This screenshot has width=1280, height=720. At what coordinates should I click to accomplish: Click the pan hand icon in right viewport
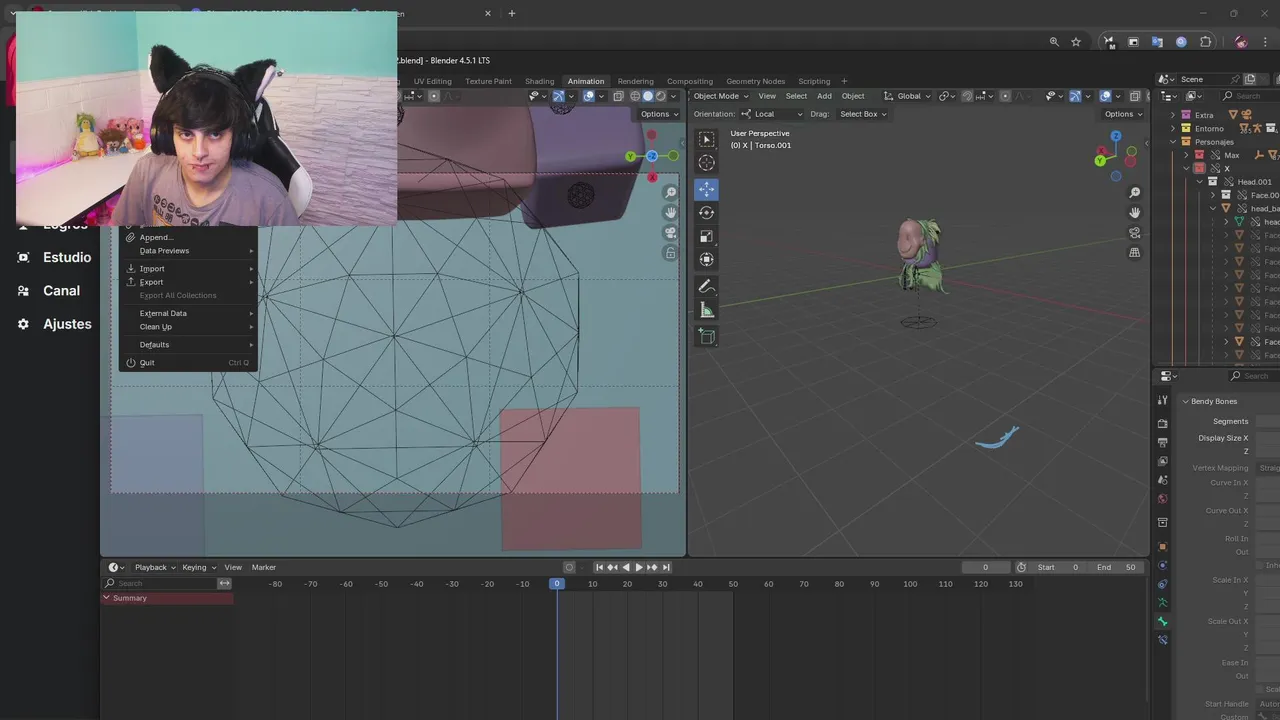click(1135, 212)
